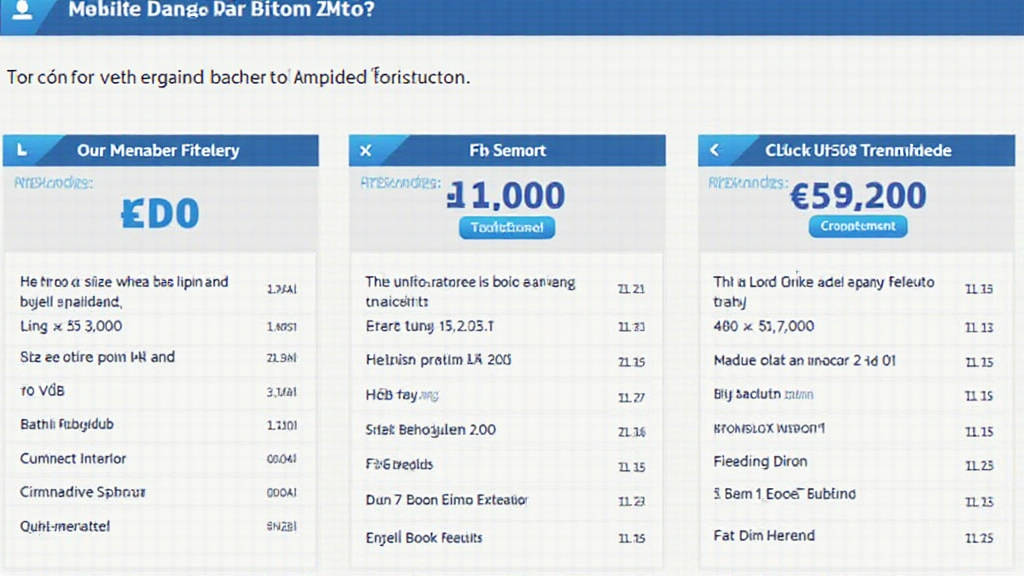The image size is (1024, 576).
Task: Click the Fat Dim Herend row
Action: point(764,536)
